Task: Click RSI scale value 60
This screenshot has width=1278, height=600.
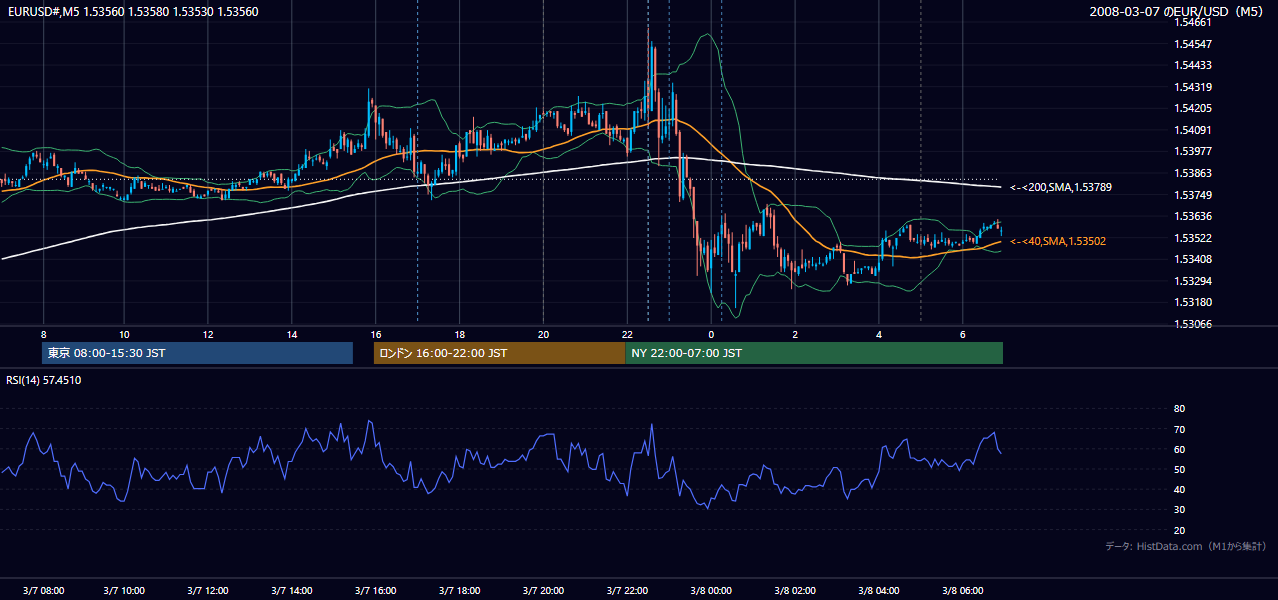Action: point(1179,449)
